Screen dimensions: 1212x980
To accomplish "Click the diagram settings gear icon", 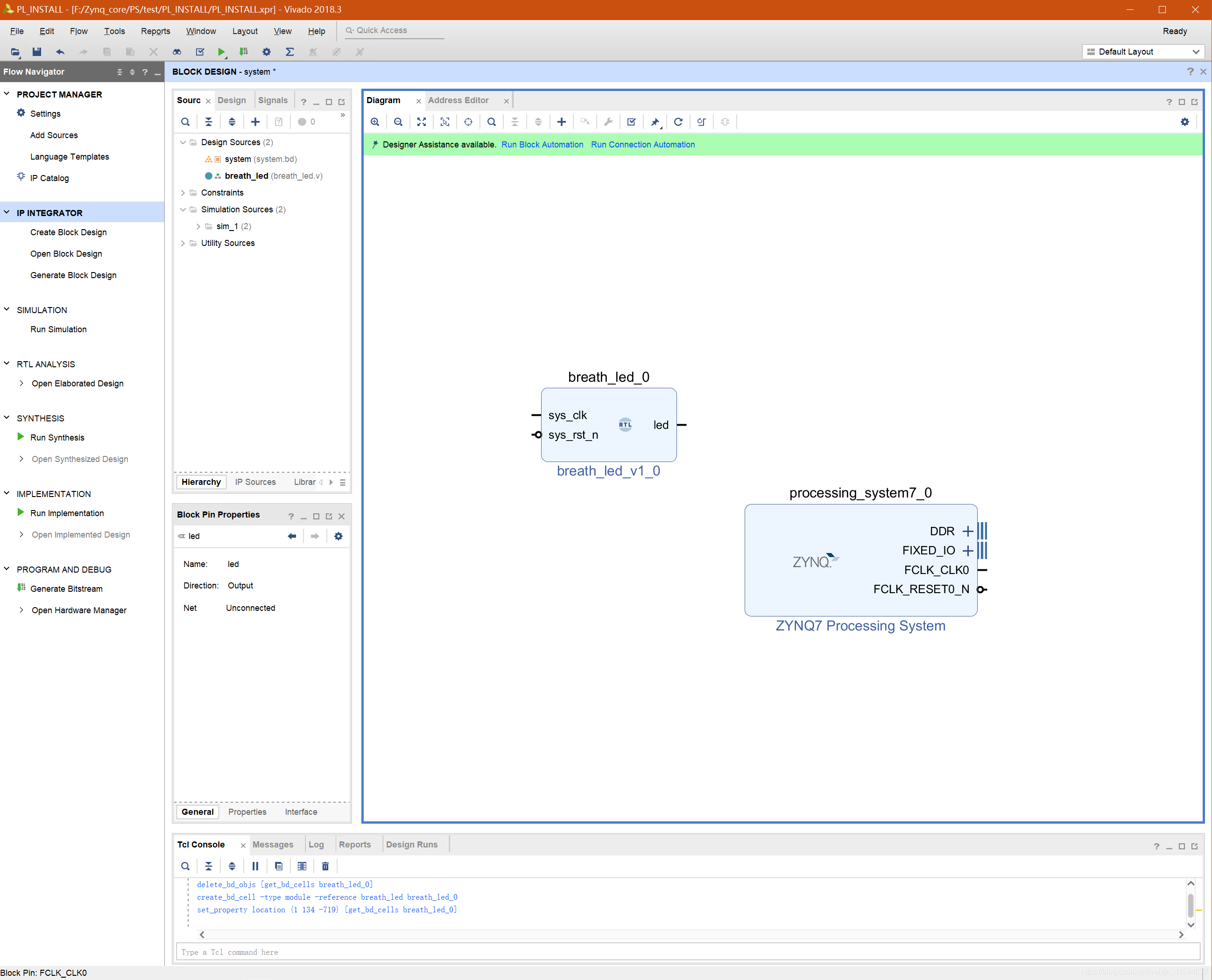I will coord(1184,122).
